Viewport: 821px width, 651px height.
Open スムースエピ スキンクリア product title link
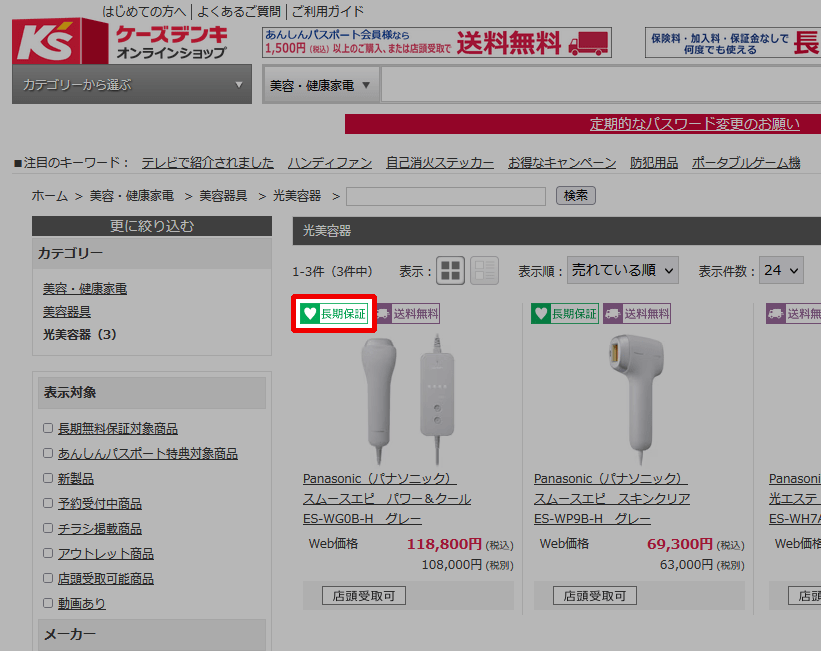(x=612, y=499)
